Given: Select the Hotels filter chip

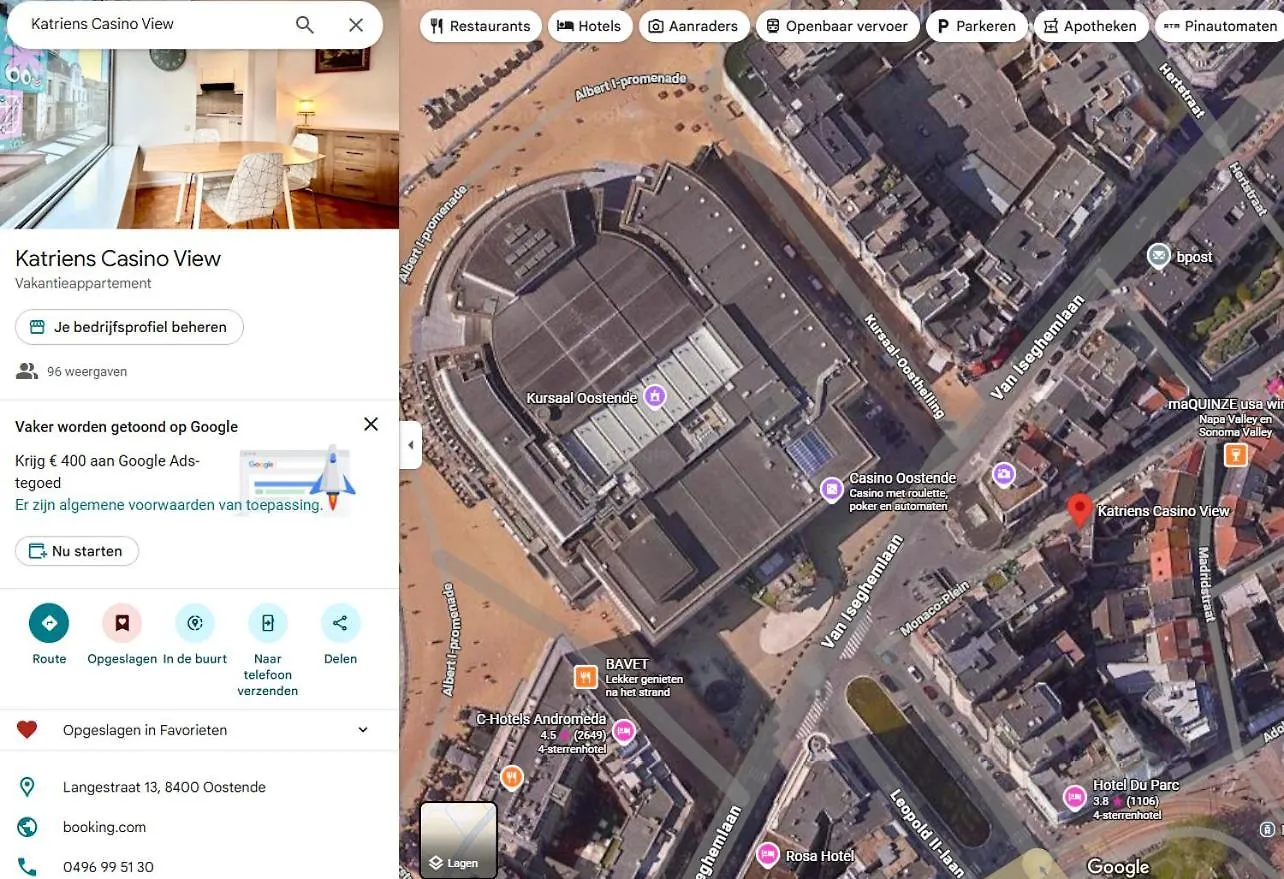Looking at the screenshot, I should [590, 26].
